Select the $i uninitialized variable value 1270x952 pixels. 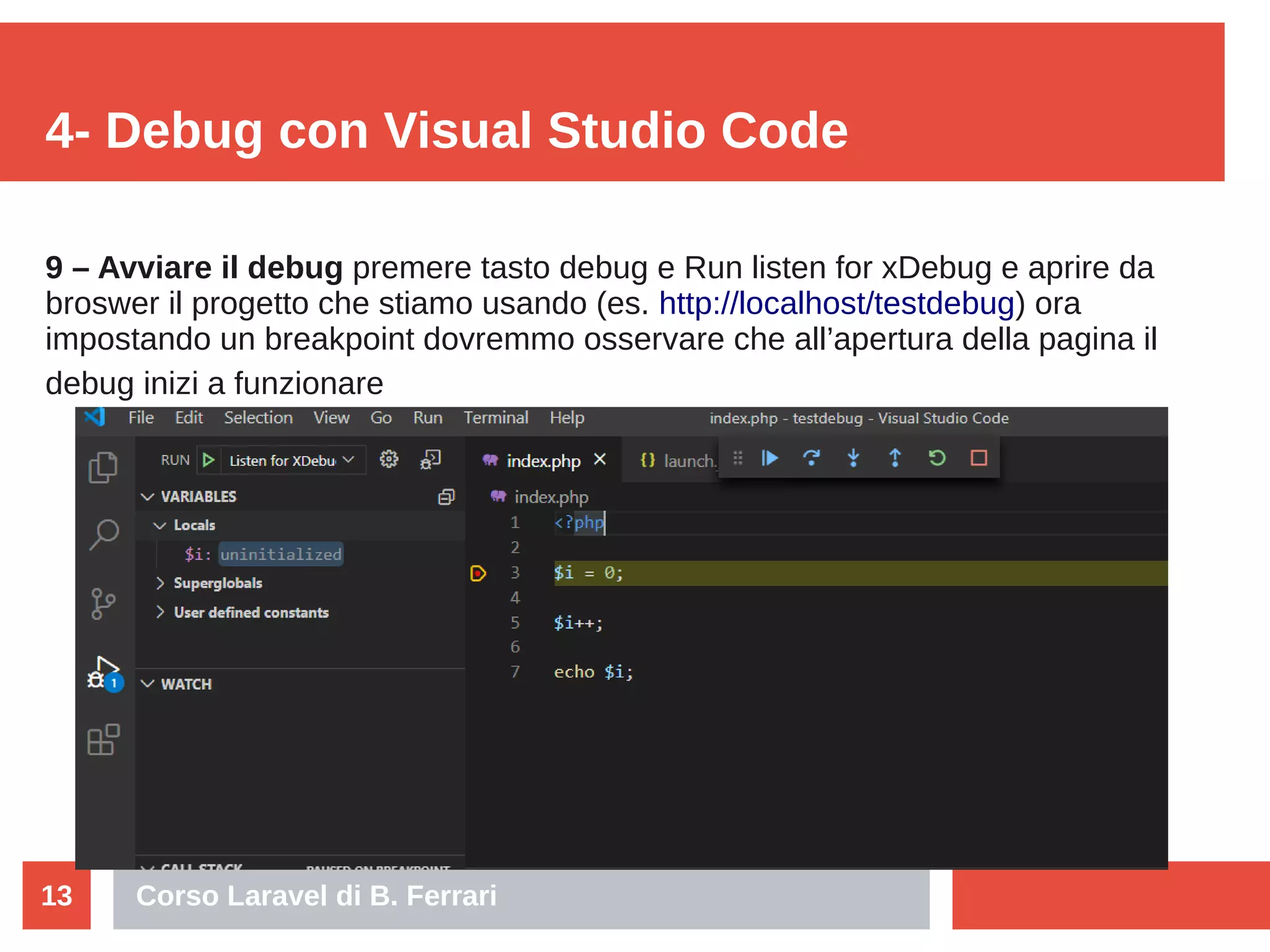point(280,554)
